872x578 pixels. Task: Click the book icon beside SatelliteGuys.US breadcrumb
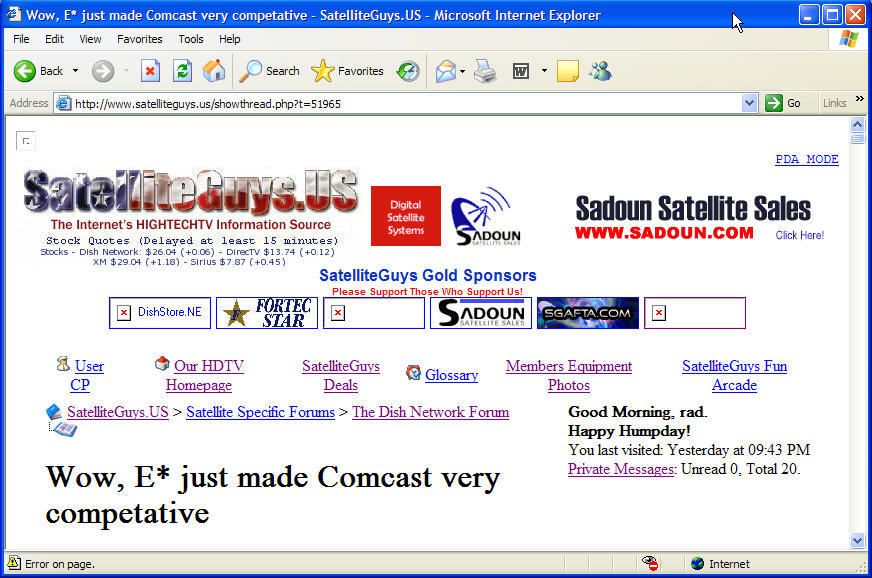(x=54, y=412)
